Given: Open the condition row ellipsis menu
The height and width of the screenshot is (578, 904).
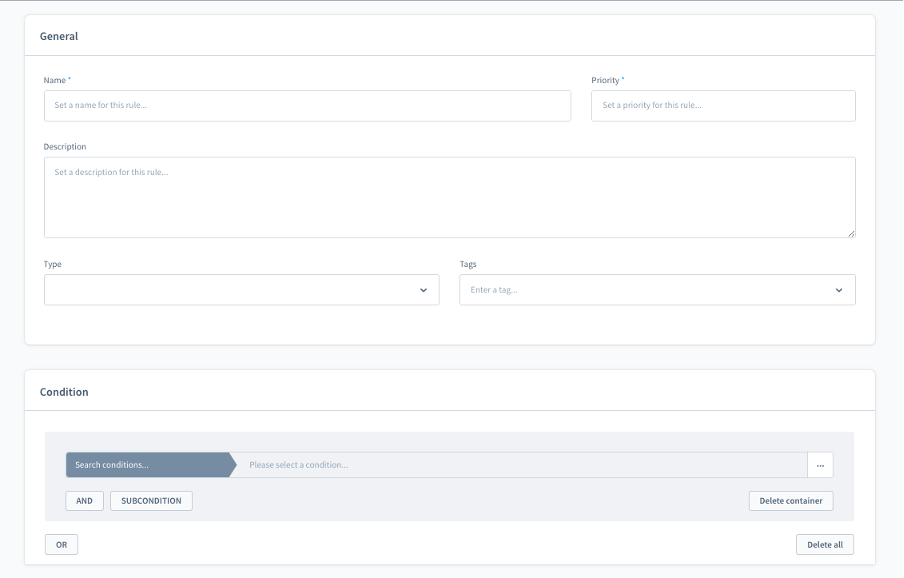Looking at the screenshot, I should coord(820,465).
